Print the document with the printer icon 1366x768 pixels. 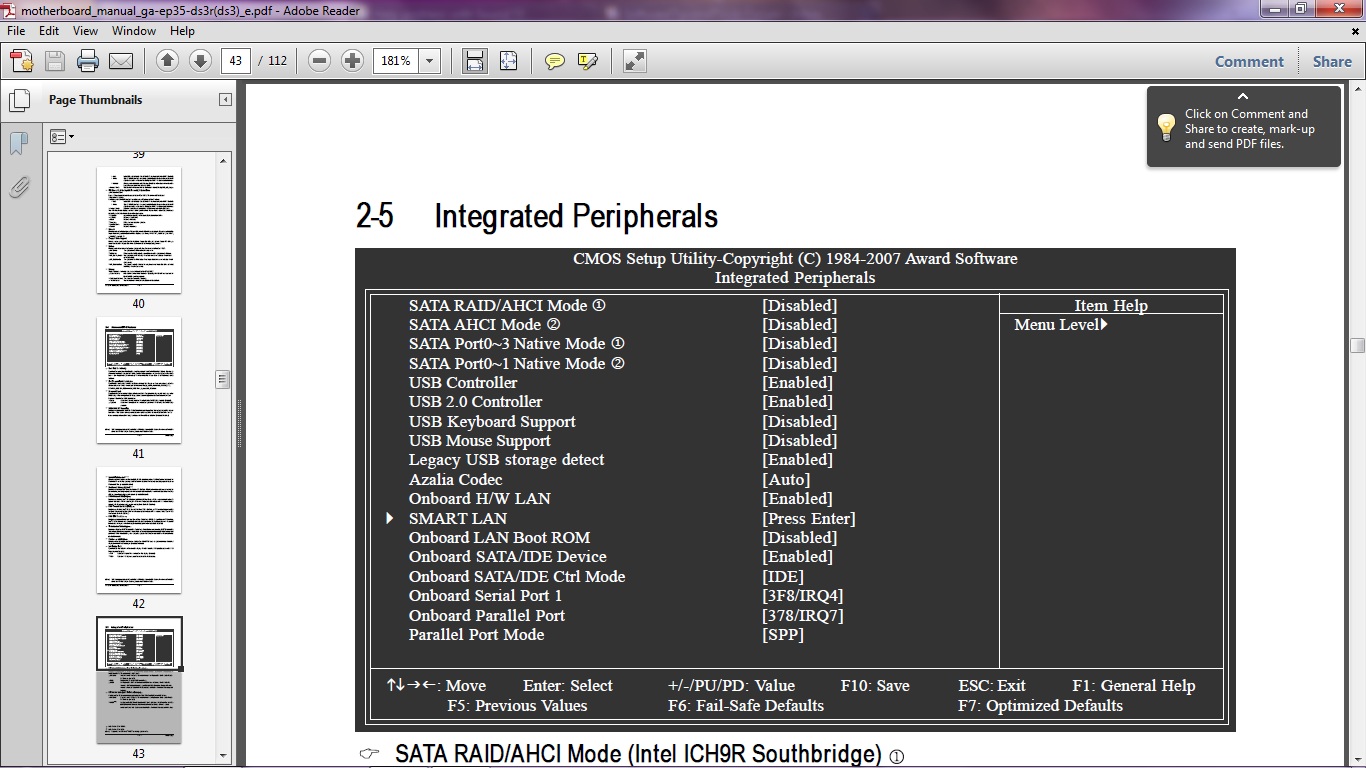[x=88, y=61]
